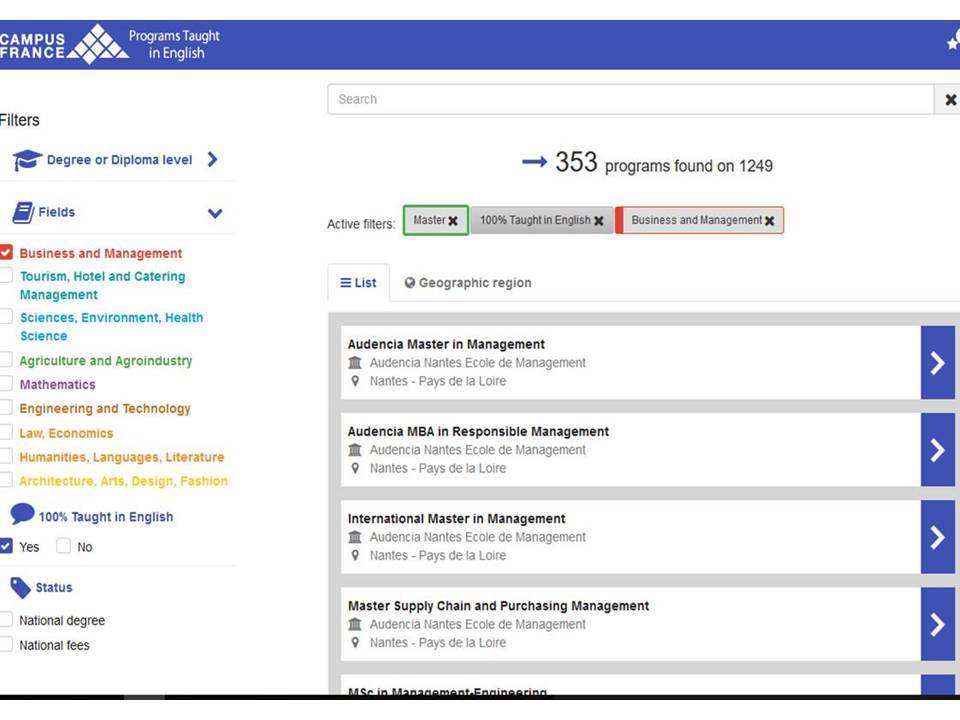Click institution icon under International Master in Management
This screenshot has height=720, width=960.
tap(355, 537)
